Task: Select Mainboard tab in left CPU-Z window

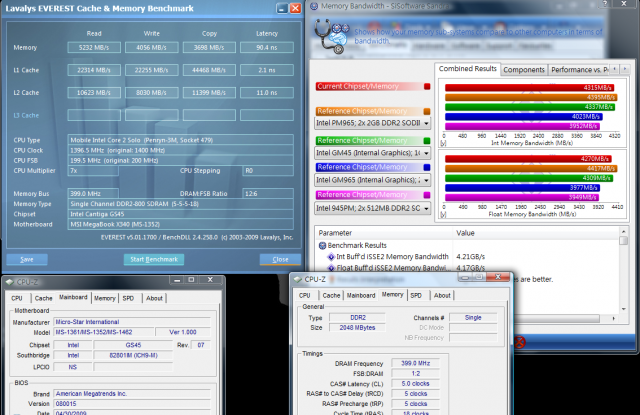Action: pos(73,297)
